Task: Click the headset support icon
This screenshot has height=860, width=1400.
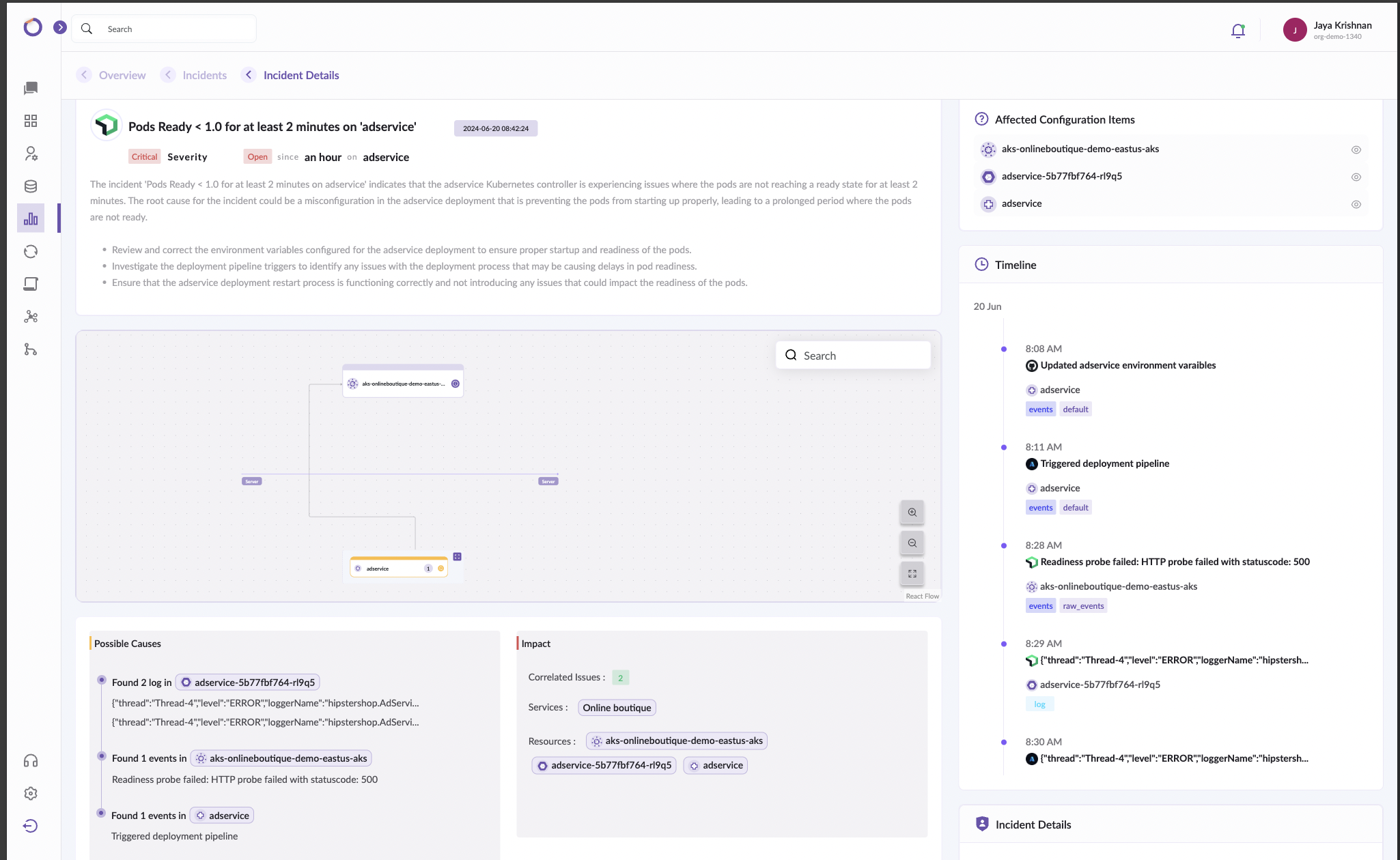Action: (31, 761)
